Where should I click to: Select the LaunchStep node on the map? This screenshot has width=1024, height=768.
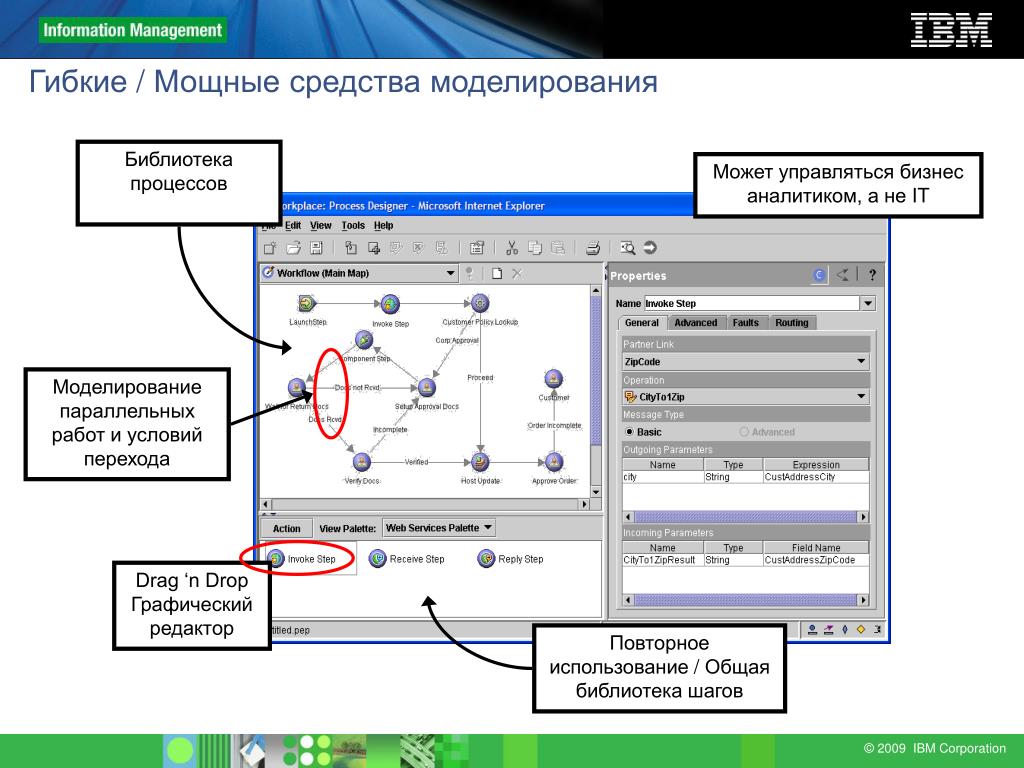(307, 303)
